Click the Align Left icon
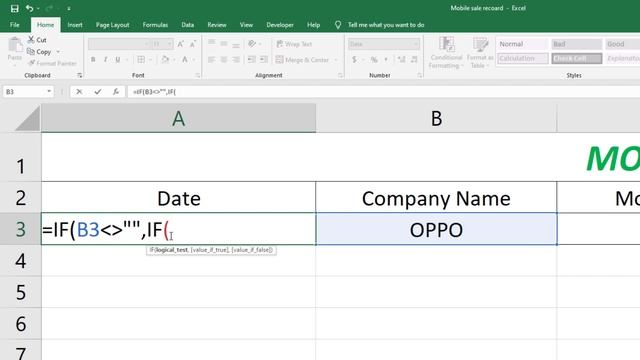The width and height of the screenshot is (640, 360). point(211,60)
